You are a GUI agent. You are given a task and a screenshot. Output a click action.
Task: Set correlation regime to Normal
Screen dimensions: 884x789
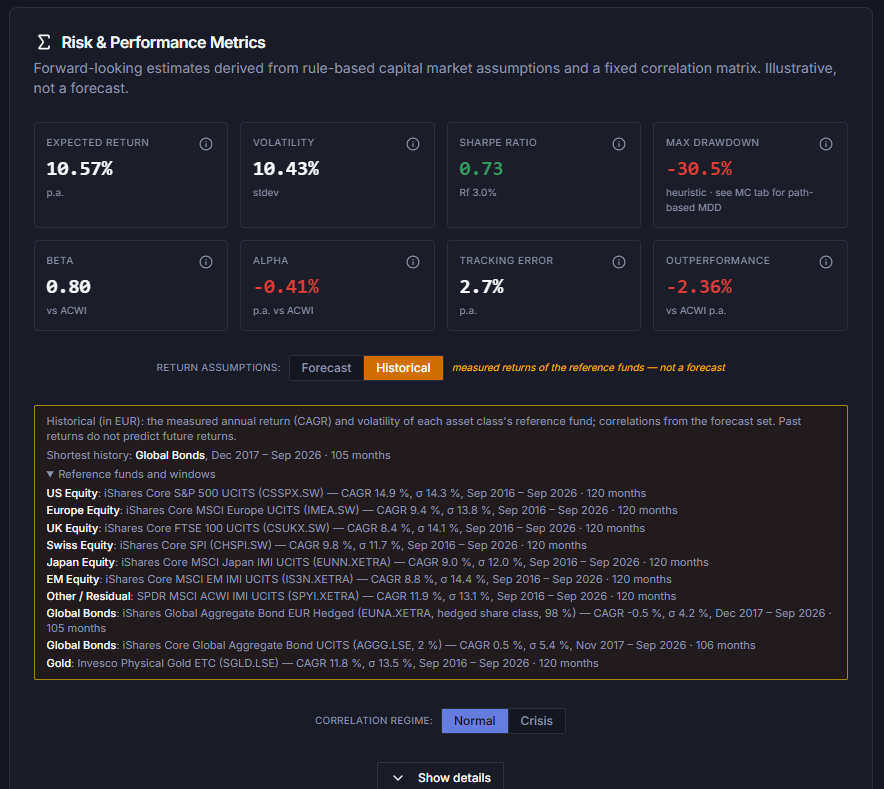point(475,721)
